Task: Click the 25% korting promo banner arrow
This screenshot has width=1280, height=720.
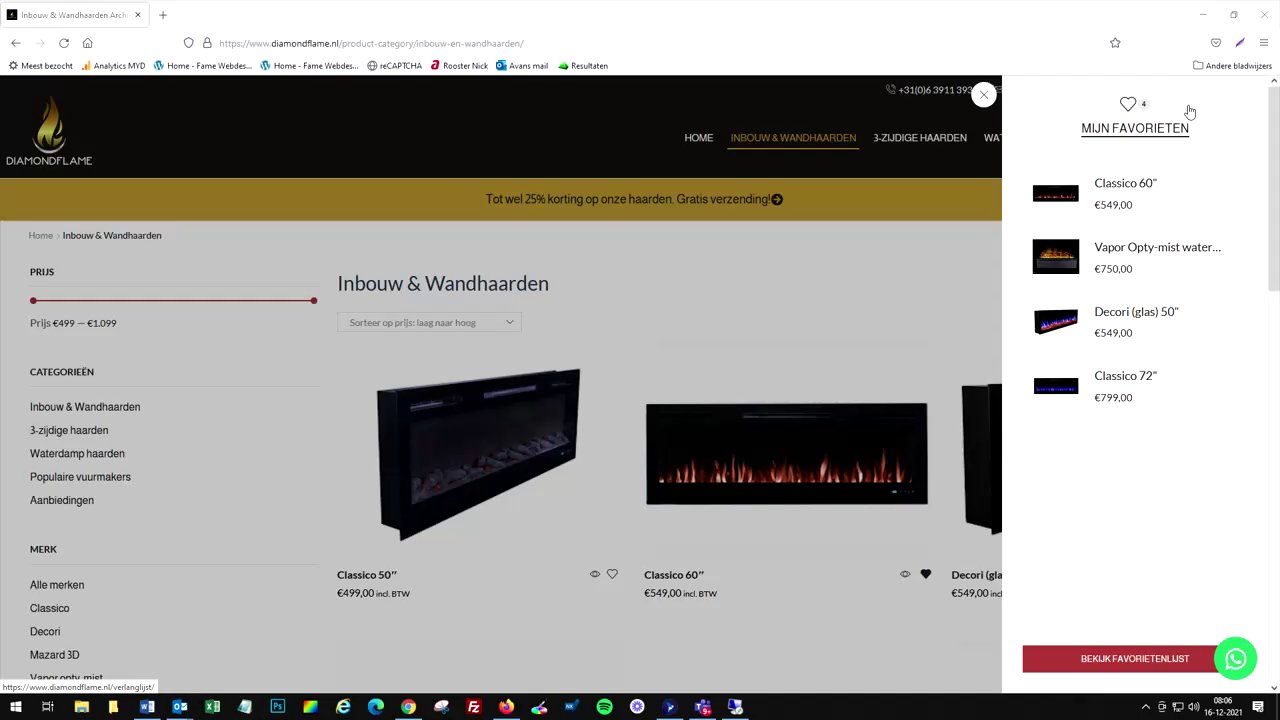Action: [x=777, y=199]
